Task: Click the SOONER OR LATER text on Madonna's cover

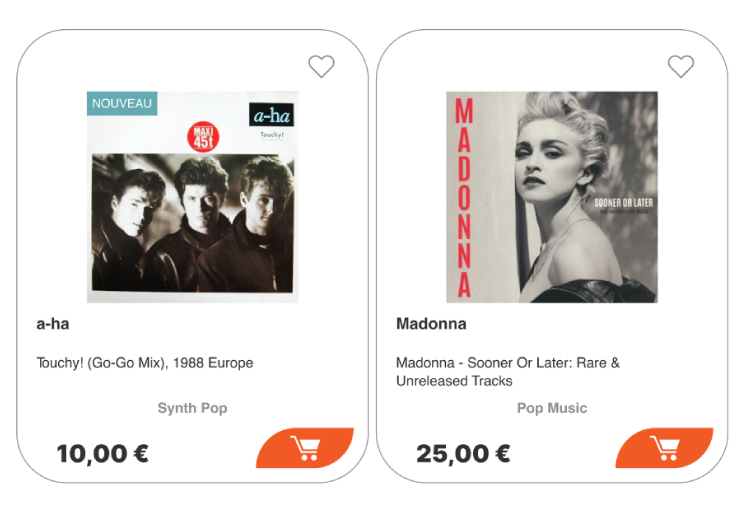Action: click(623, 203)
